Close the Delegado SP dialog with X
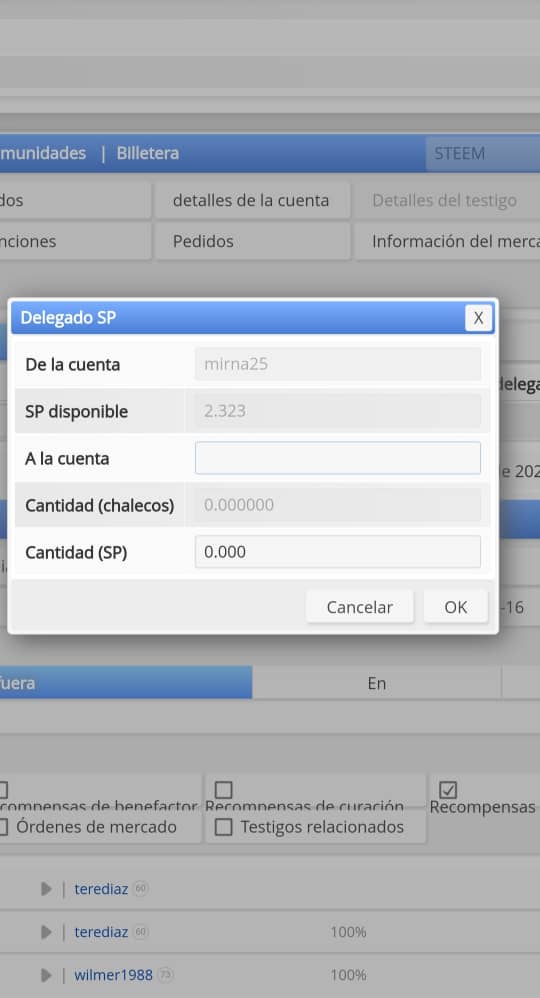Screen dimensions: 540x998 coord(478,318)
